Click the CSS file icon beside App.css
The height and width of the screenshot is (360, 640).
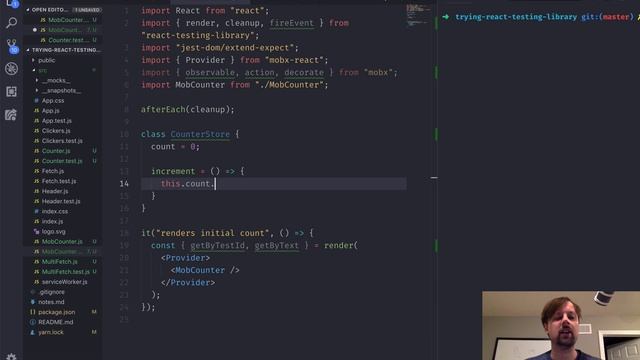click(x=37, y=100)
